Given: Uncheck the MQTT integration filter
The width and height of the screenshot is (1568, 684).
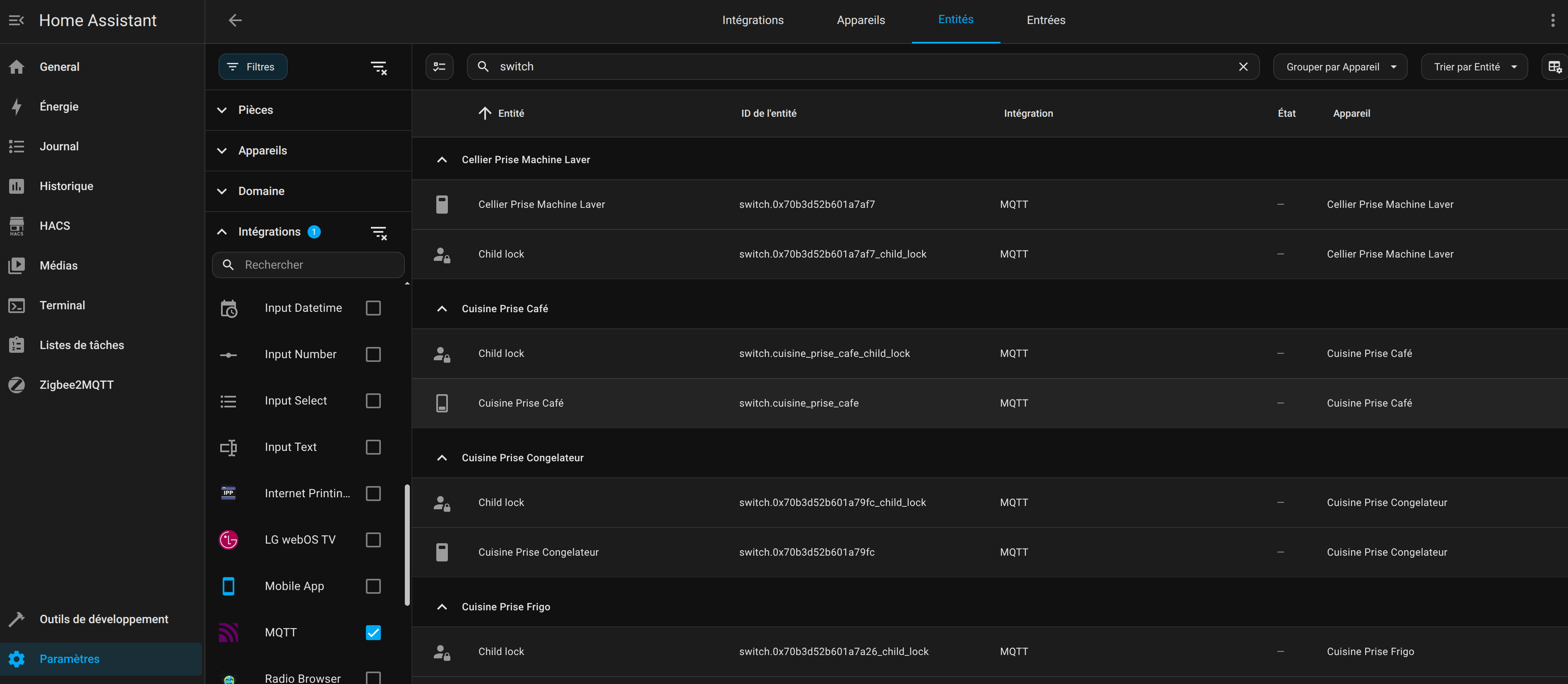Looking at the screenshot, I should tap(373, 632).
